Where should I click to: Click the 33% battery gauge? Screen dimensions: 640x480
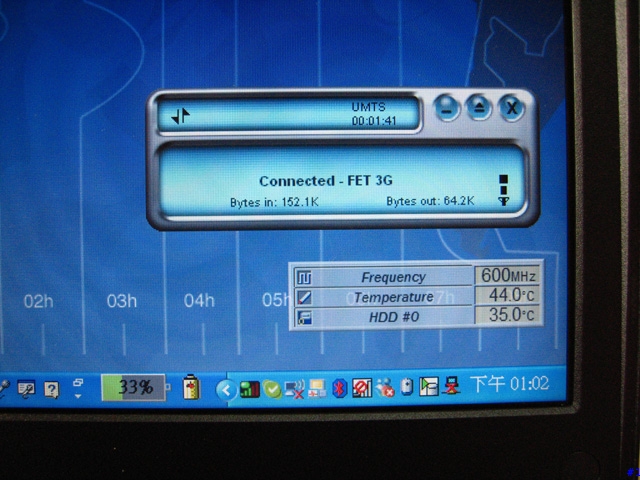[x=134, y=387]
